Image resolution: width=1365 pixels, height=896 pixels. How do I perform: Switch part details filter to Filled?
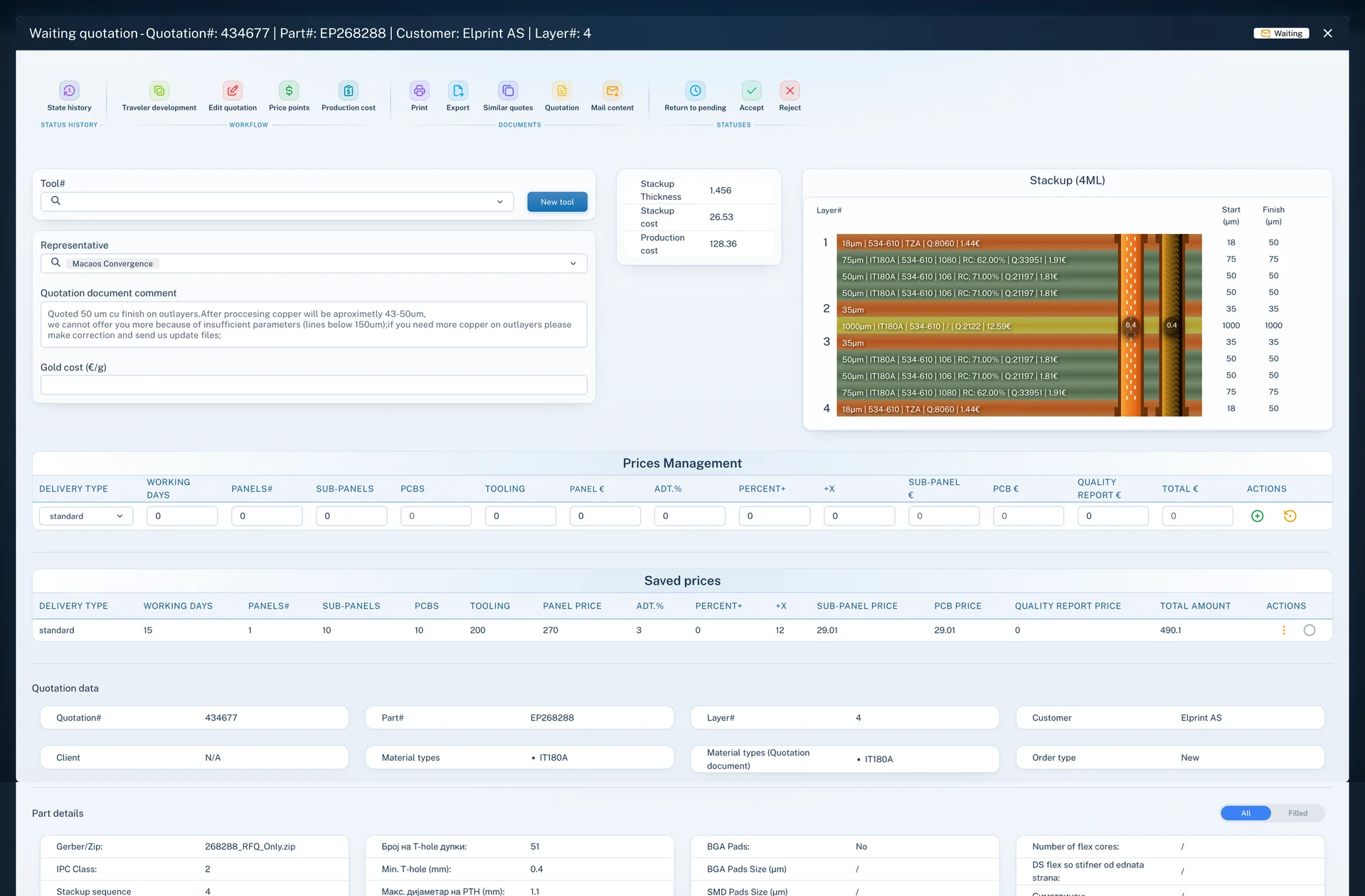pos(1297,814)
